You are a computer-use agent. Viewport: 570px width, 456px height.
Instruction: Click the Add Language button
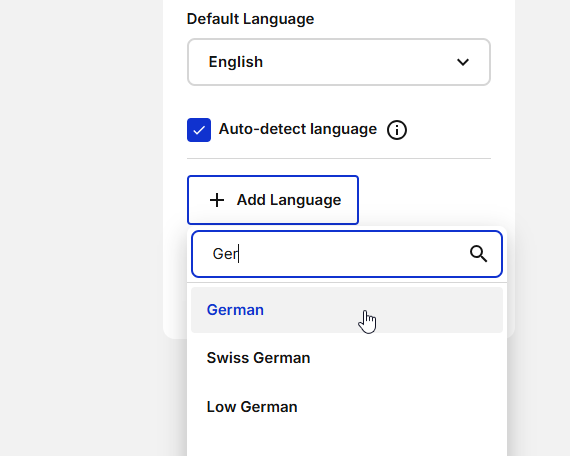(273, 200)
